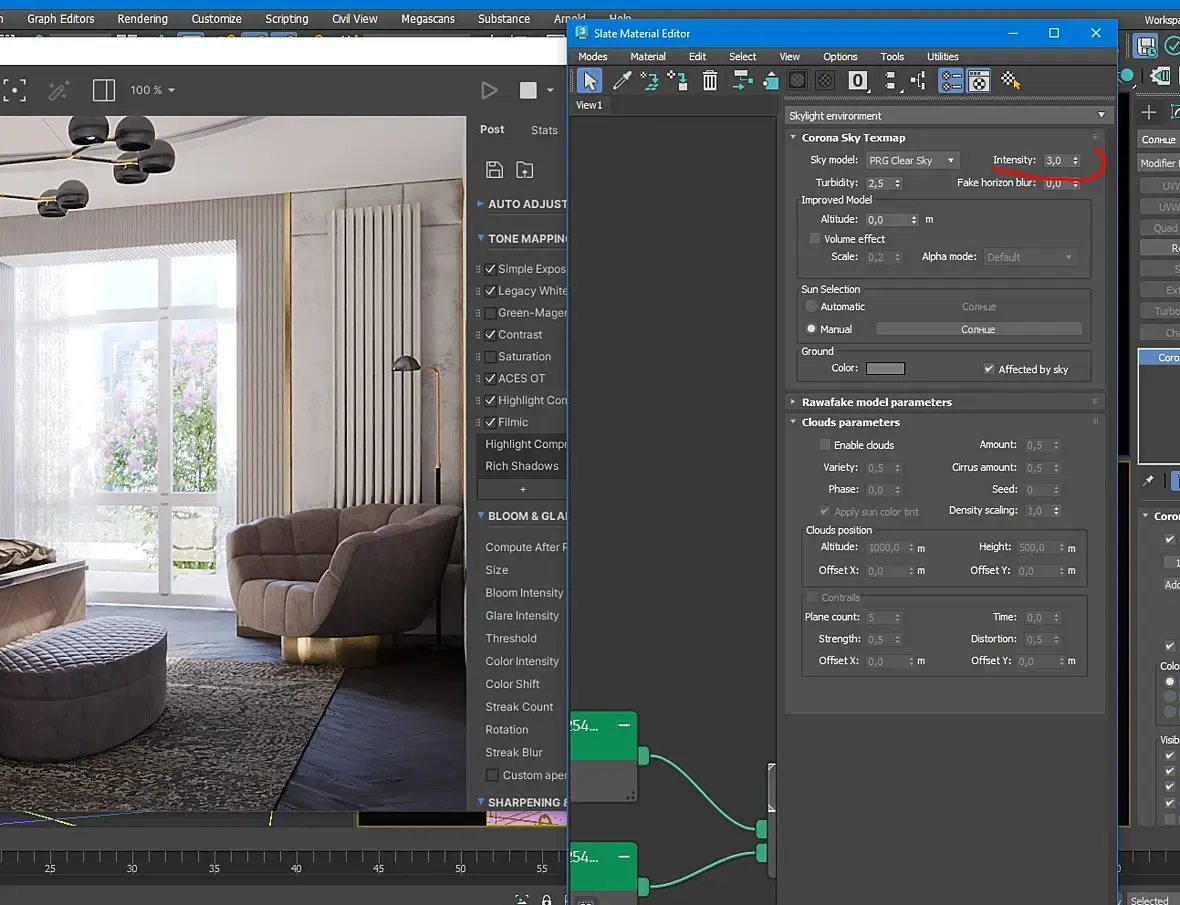The width and height of the screenshot is (1180, 905).
Task: Toggle the side-by-side comparison view icon
Action: coord(104,90)
